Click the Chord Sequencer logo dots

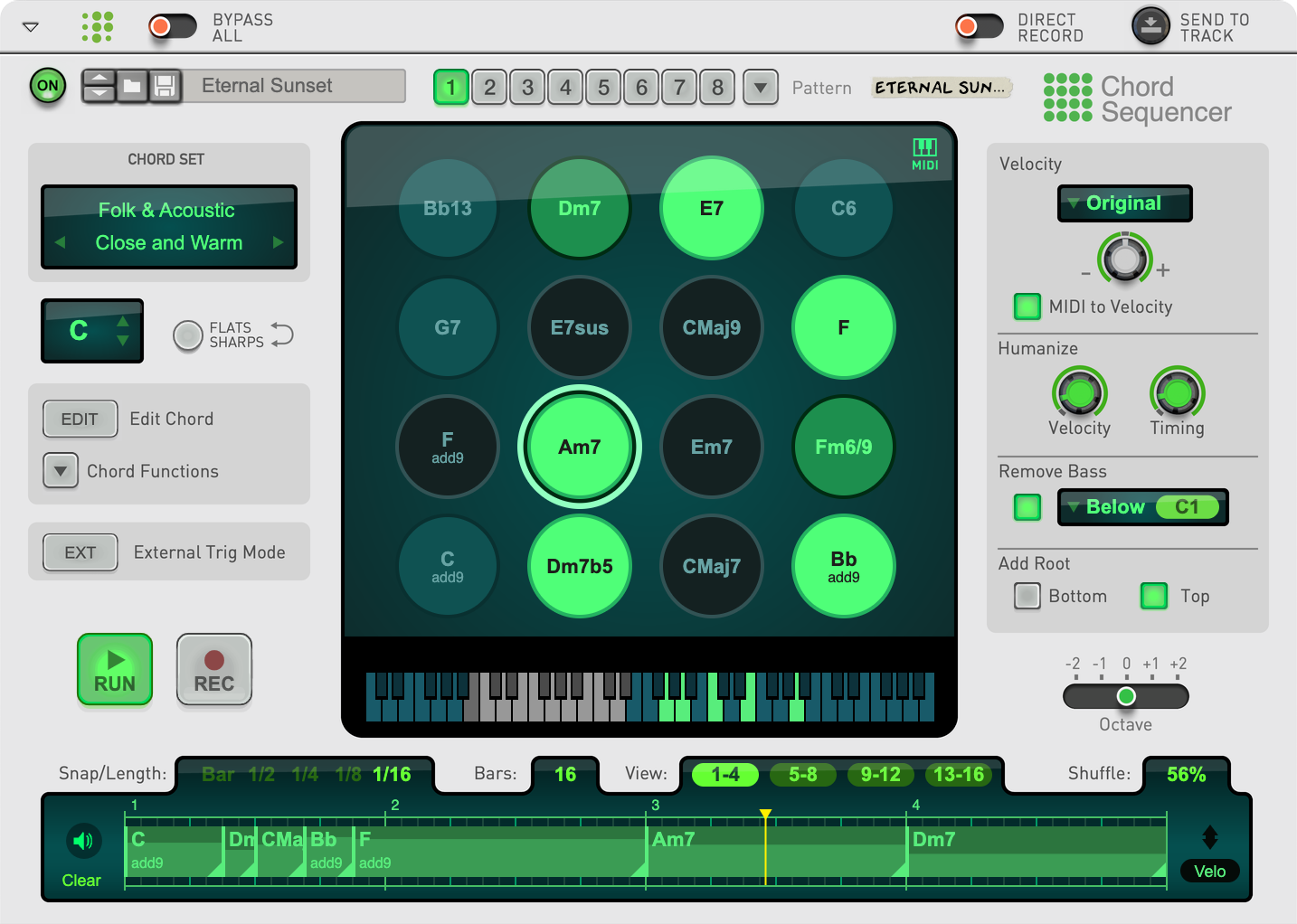[1065, 98]
